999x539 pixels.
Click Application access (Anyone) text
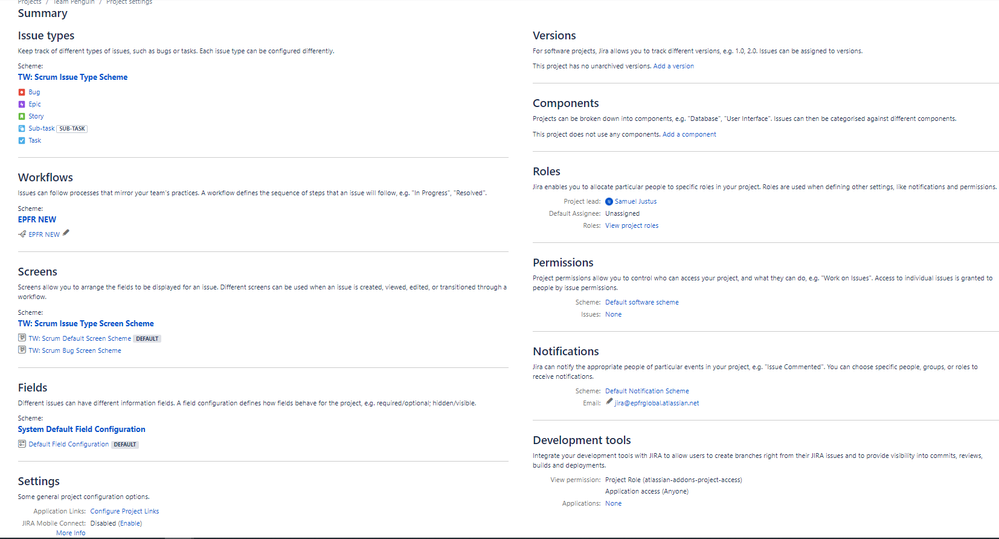coord(647,491)
